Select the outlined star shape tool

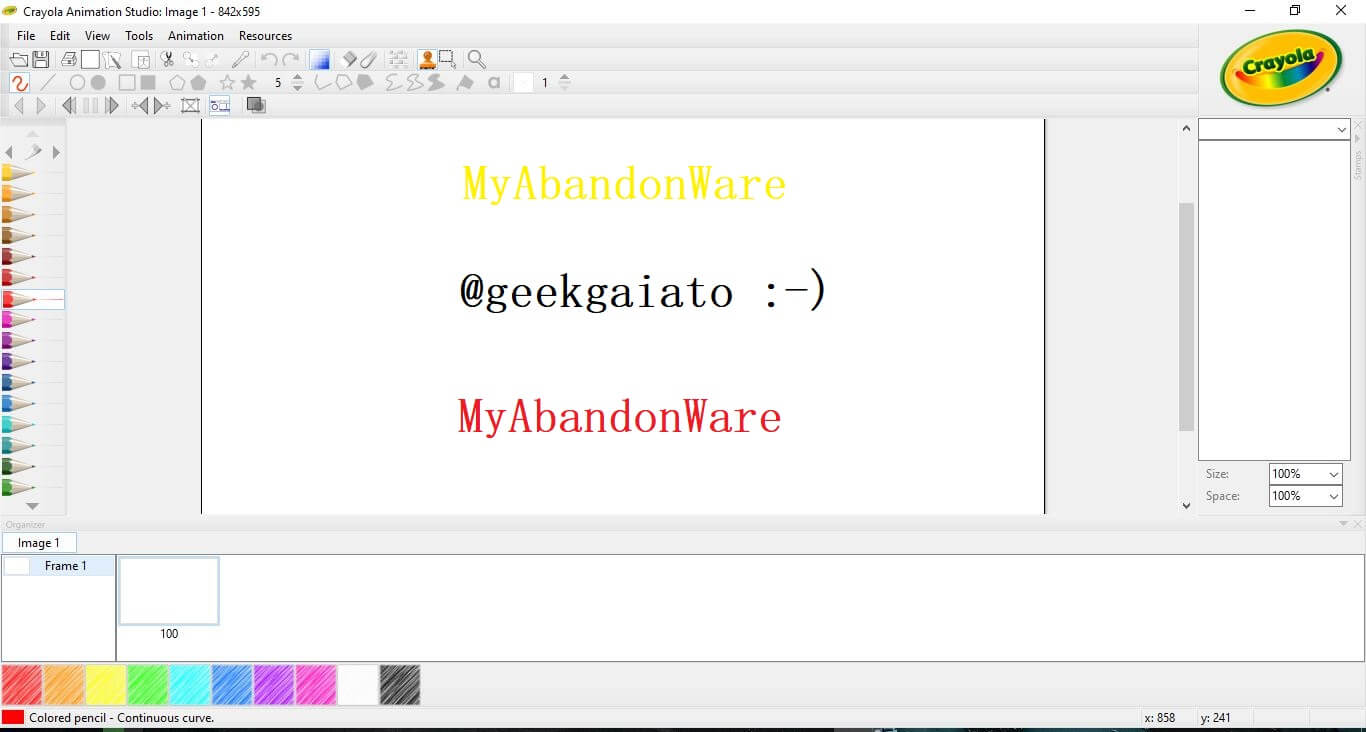point(227,83)
